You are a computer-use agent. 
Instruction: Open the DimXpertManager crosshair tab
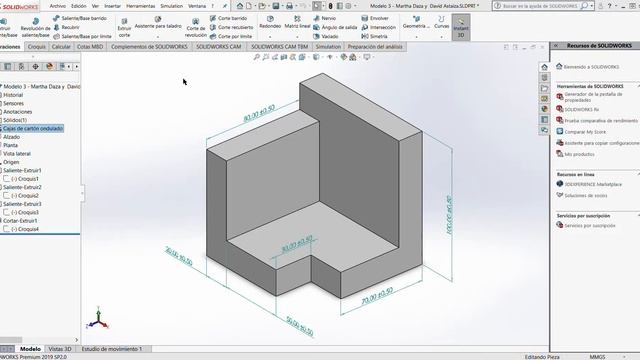point(36,67)
